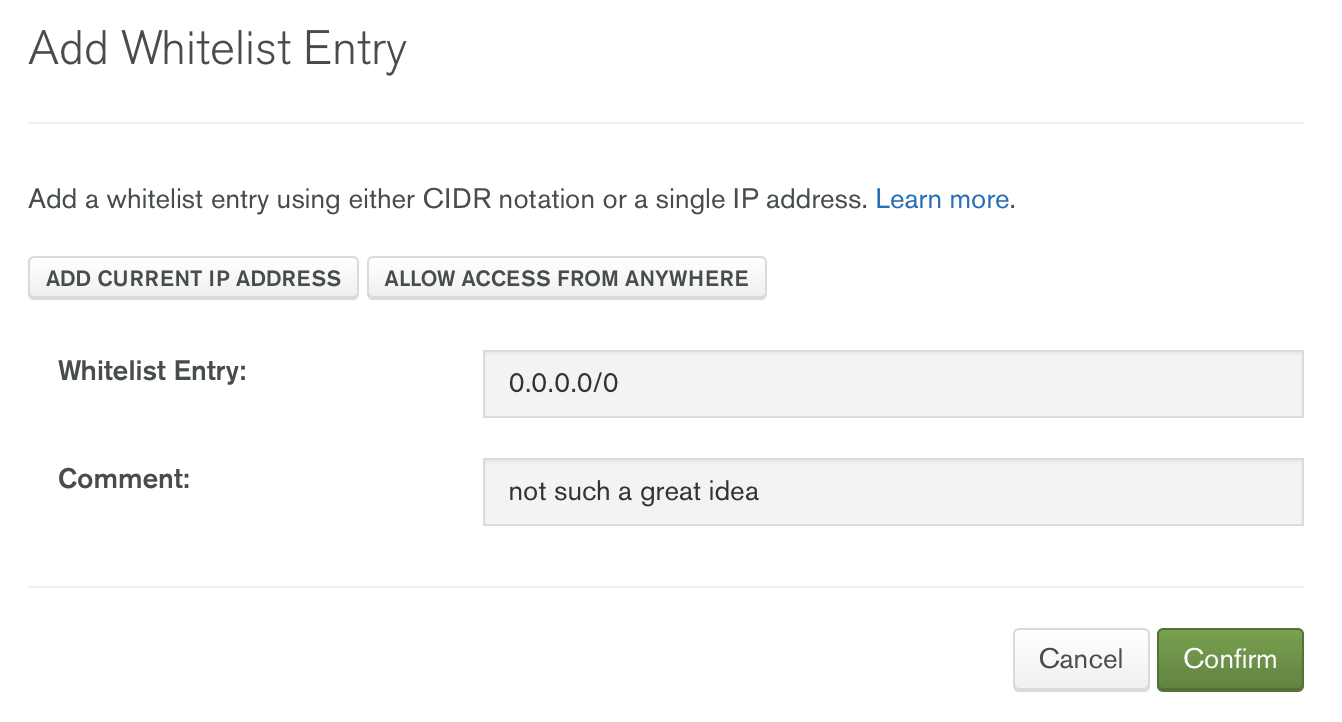Hit the green Confirm button
This screenshot has width=1342, height=722.
(x=1229, y=659)
